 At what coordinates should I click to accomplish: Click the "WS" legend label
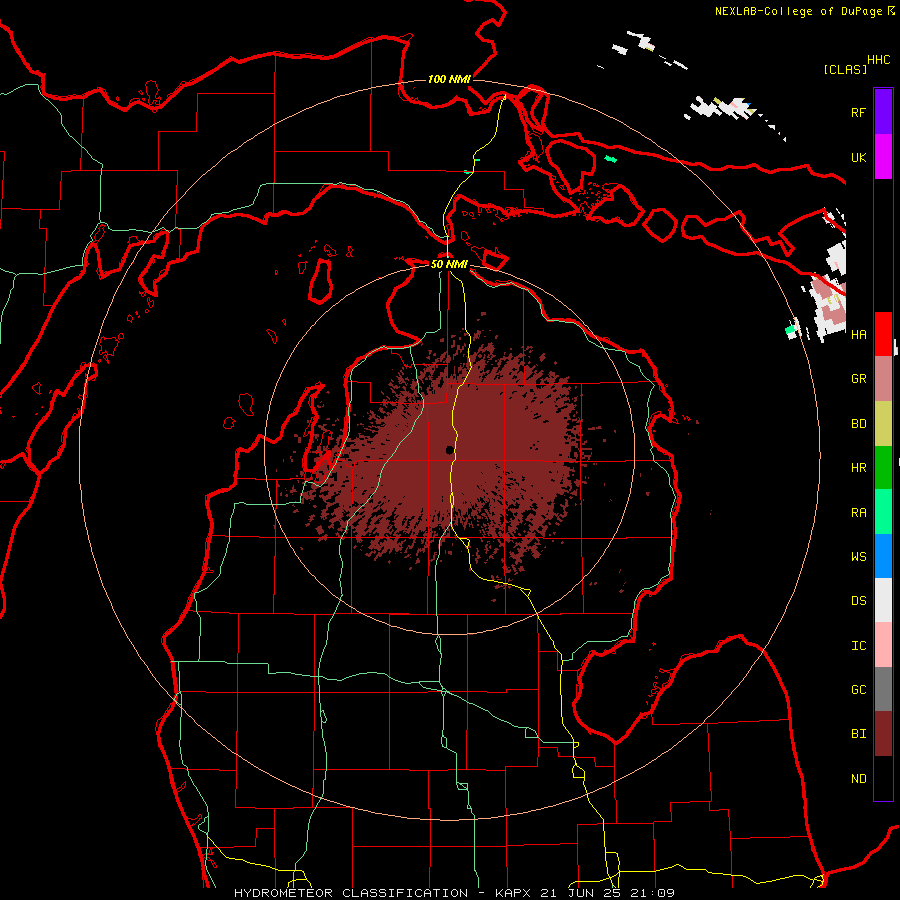(x=858, y=556)
